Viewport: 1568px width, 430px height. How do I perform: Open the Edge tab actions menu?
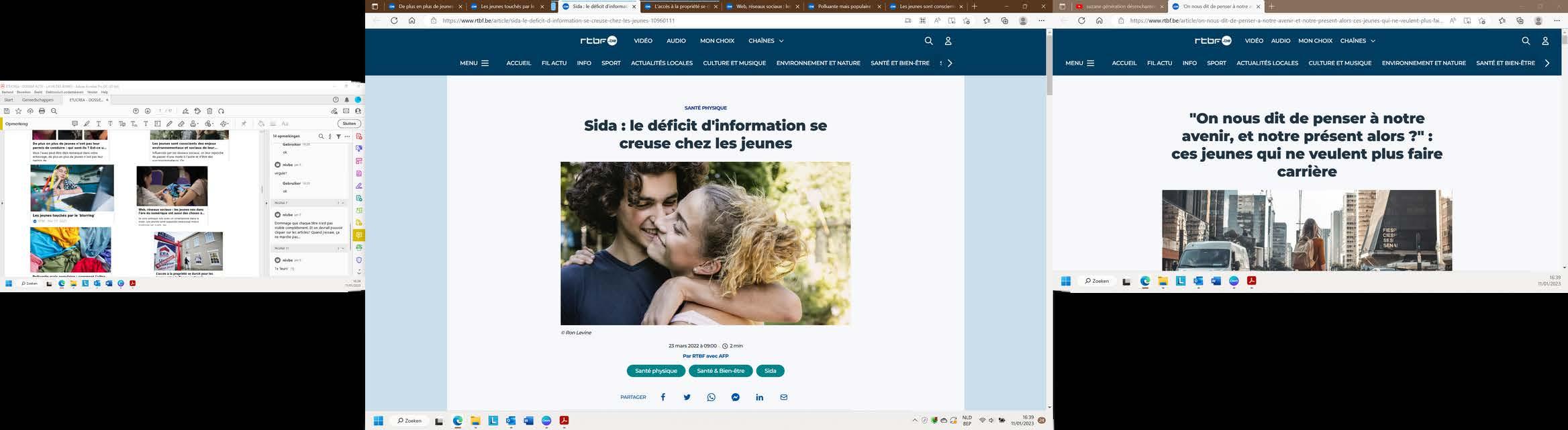pos(375,6)
